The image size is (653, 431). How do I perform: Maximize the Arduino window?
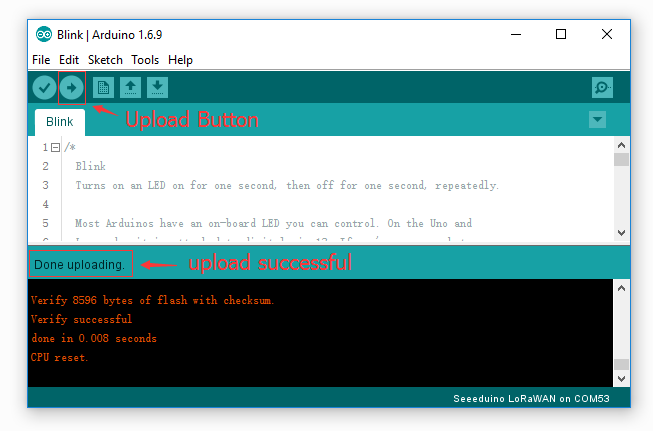point(561,35)
